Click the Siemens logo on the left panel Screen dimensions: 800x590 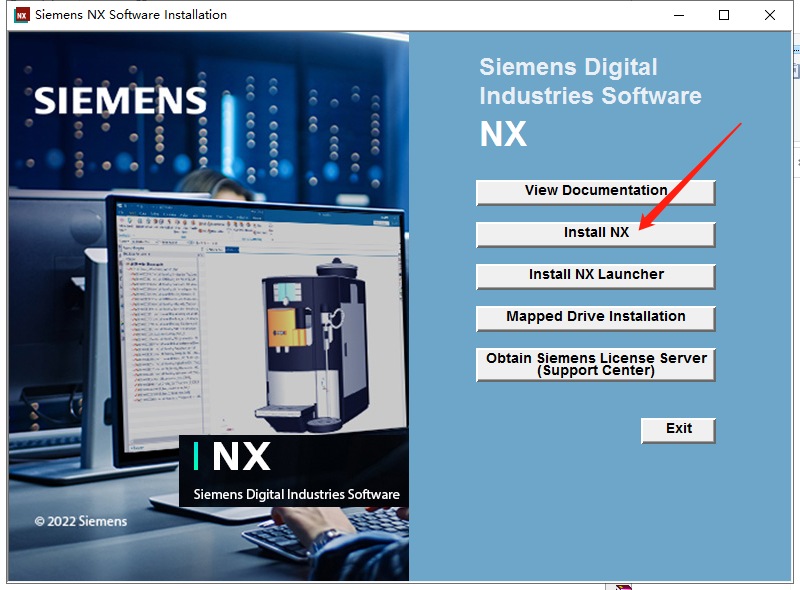119,101
